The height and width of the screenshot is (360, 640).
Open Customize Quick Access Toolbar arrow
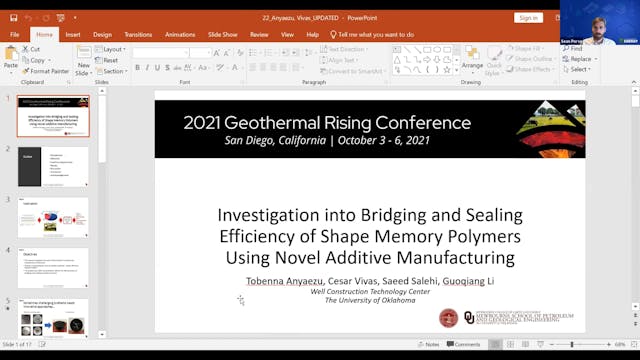(75, 18)
